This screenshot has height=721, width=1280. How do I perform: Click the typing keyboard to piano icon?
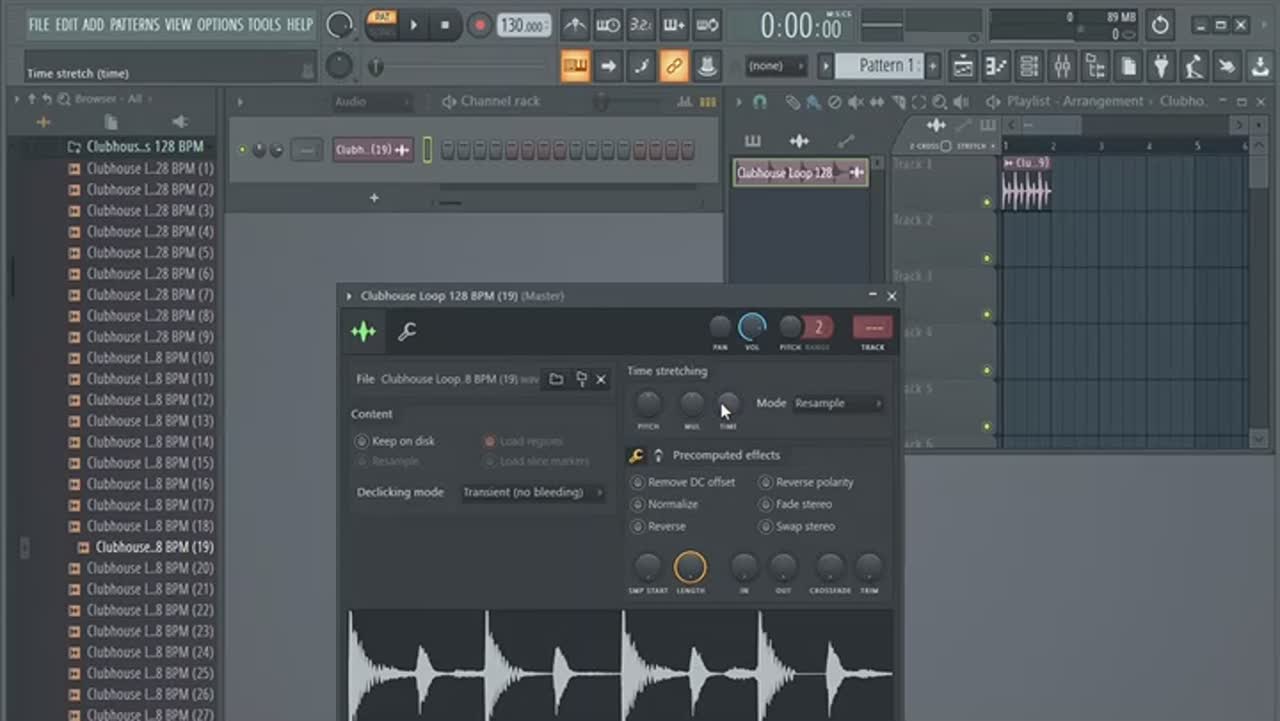click(575, 67)
